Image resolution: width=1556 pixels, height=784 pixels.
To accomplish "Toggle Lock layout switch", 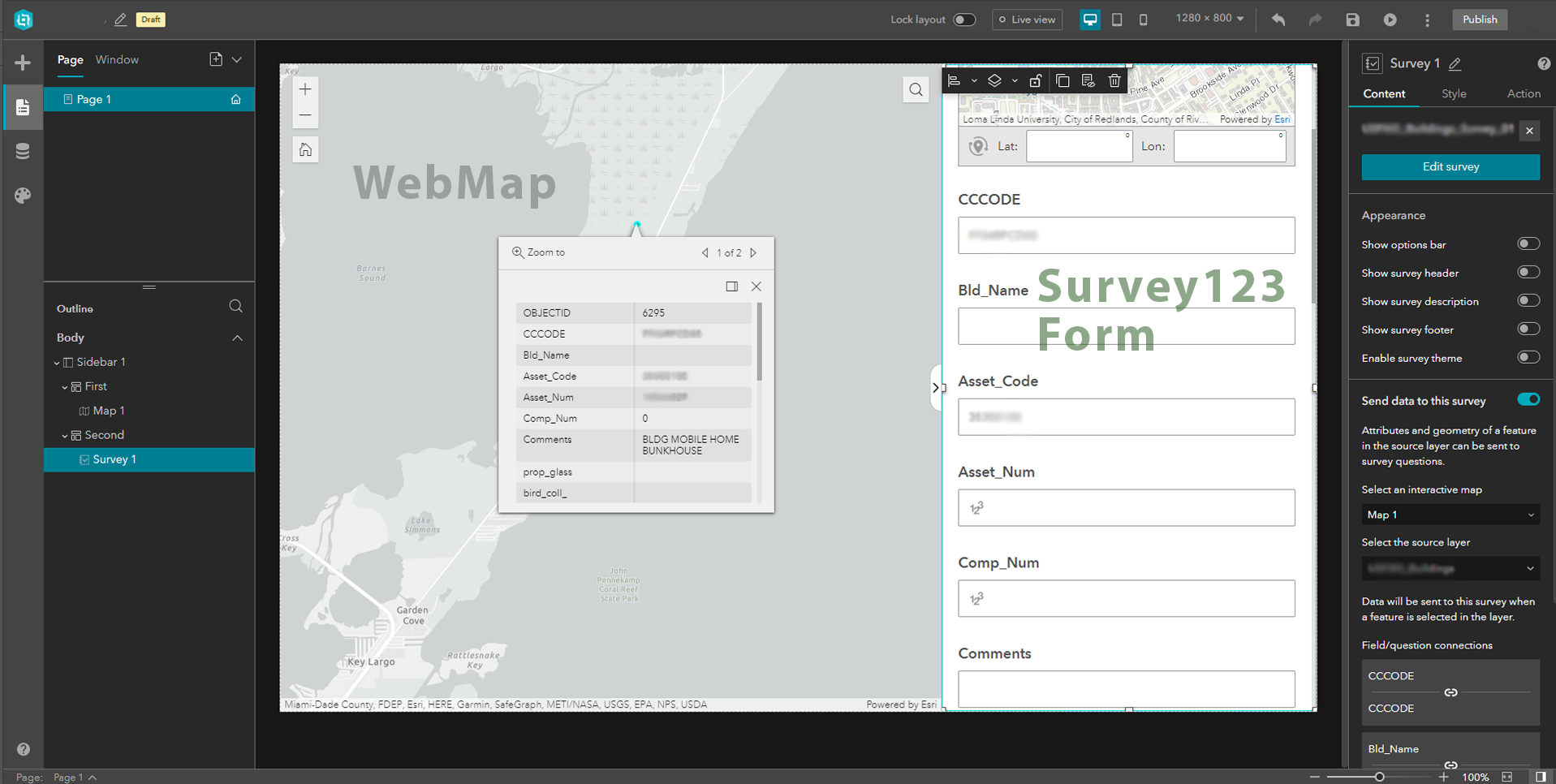I will point(964,19).
